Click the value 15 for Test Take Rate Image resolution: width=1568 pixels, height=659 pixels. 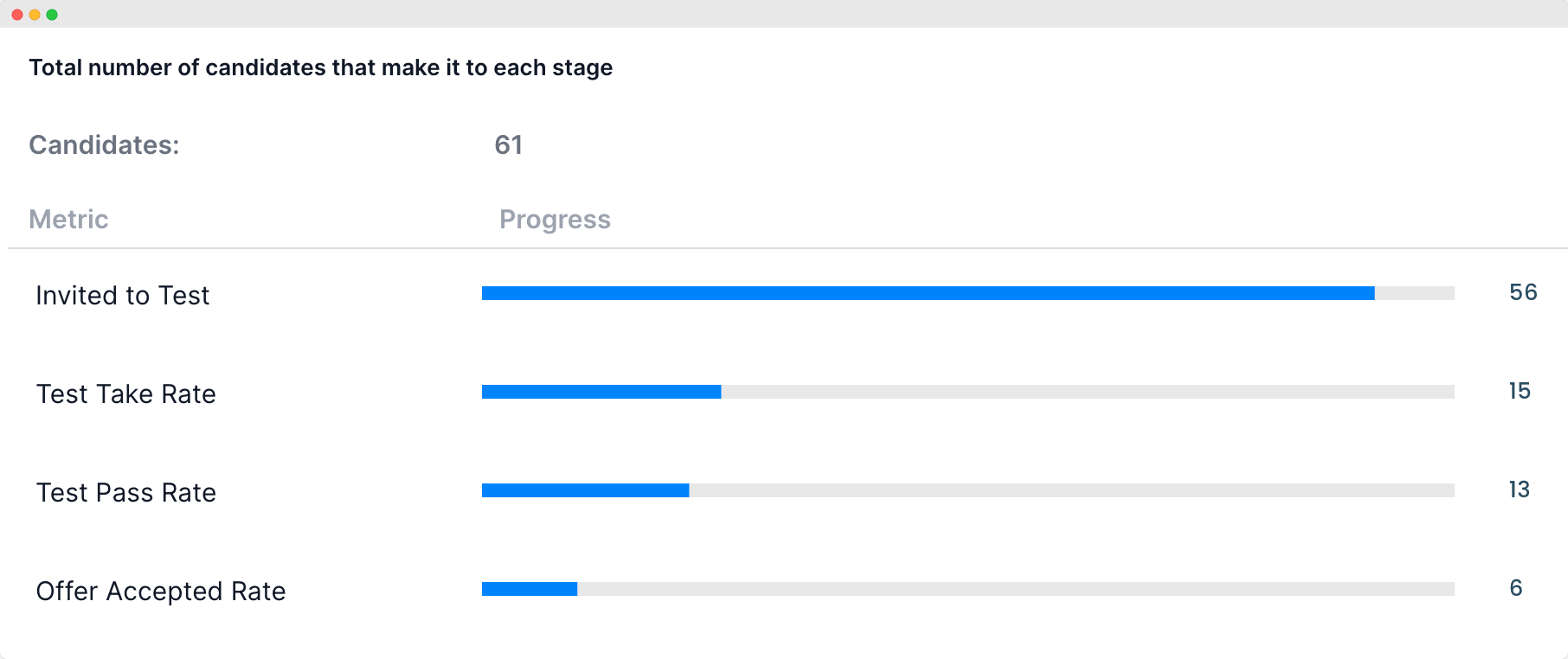click(1520, 391)
